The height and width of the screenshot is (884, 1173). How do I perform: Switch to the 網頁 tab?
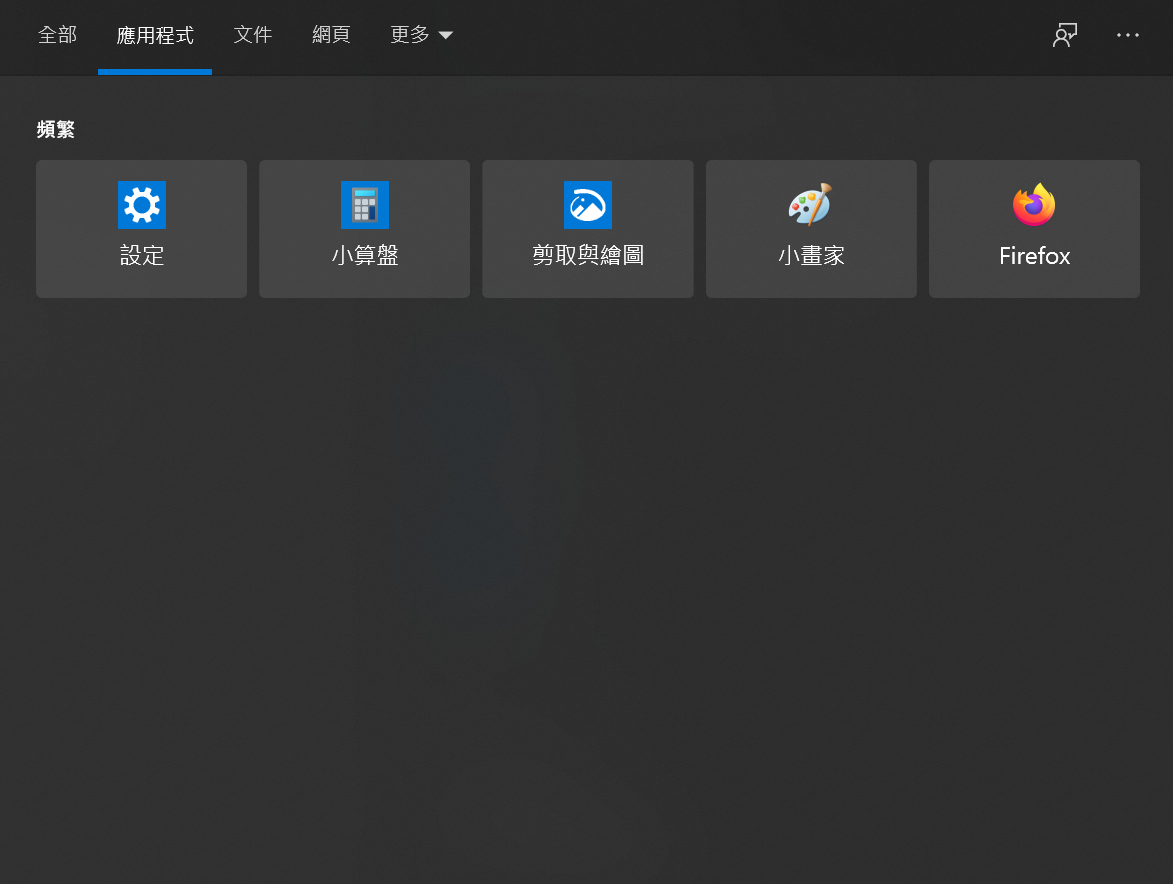(331, 35)
